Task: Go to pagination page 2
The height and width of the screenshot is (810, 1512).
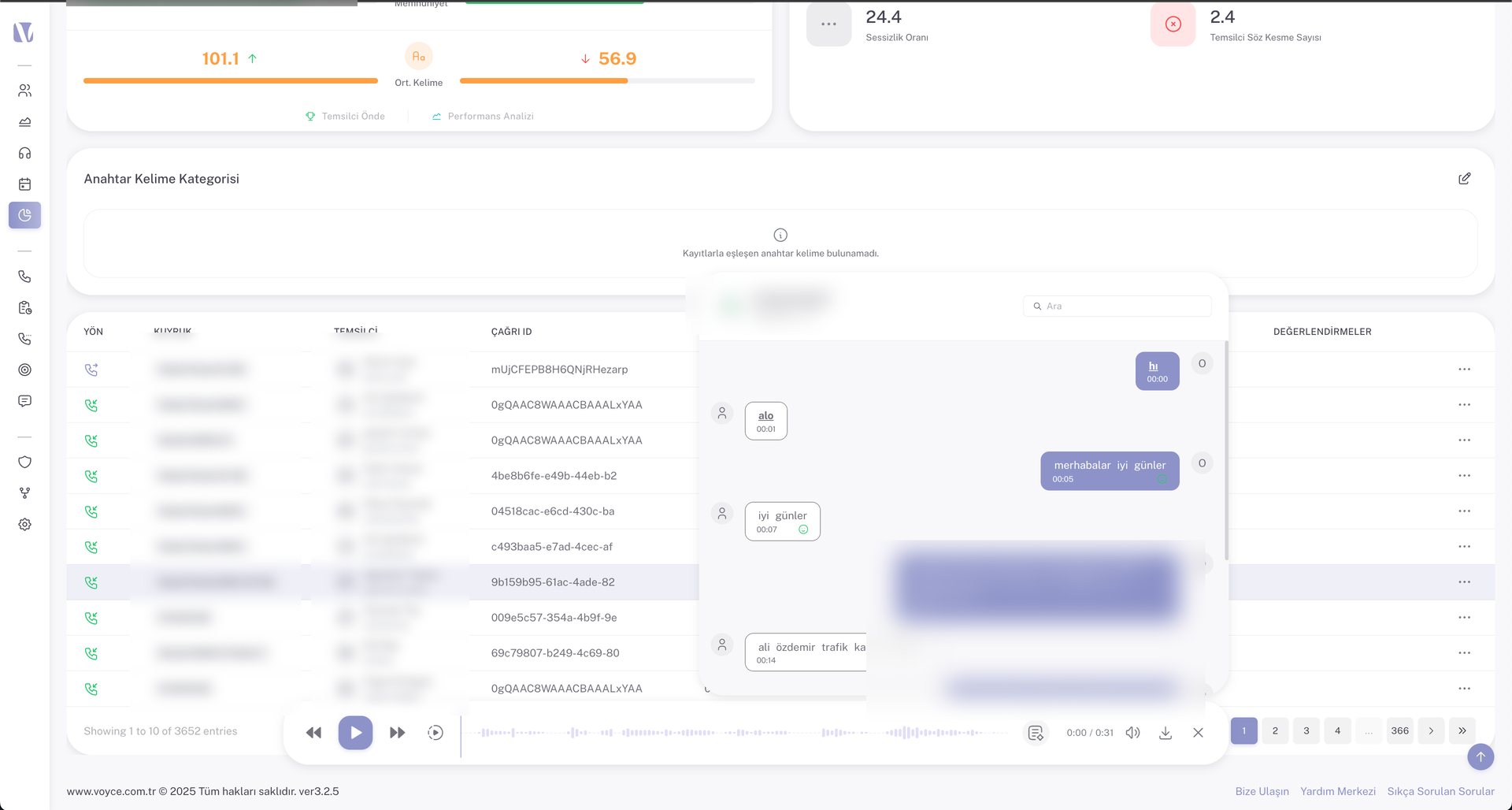Action: point(1275,731)
